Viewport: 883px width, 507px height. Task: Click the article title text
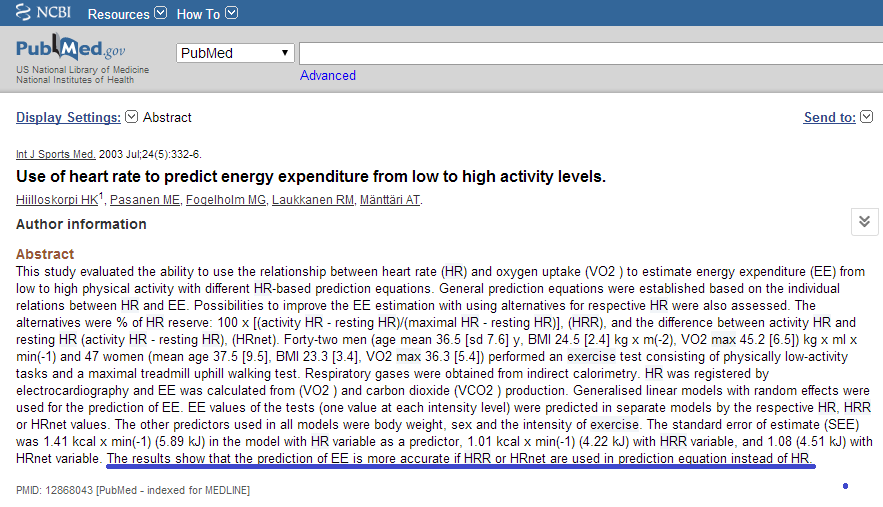tap(311, 176)
